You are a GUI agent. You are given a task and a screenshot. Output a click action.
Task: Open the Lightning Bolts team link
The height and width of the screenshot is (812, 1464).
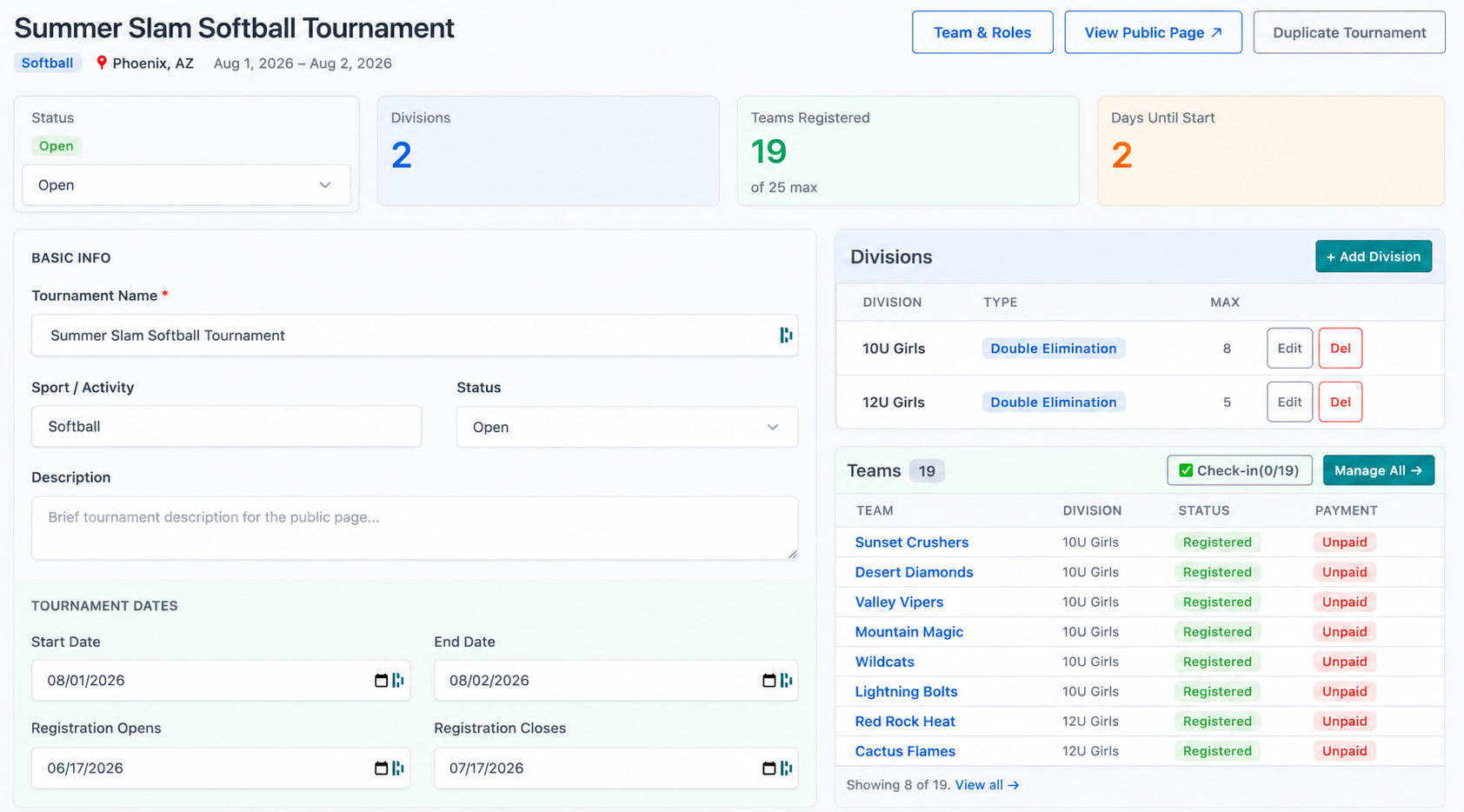906,691
